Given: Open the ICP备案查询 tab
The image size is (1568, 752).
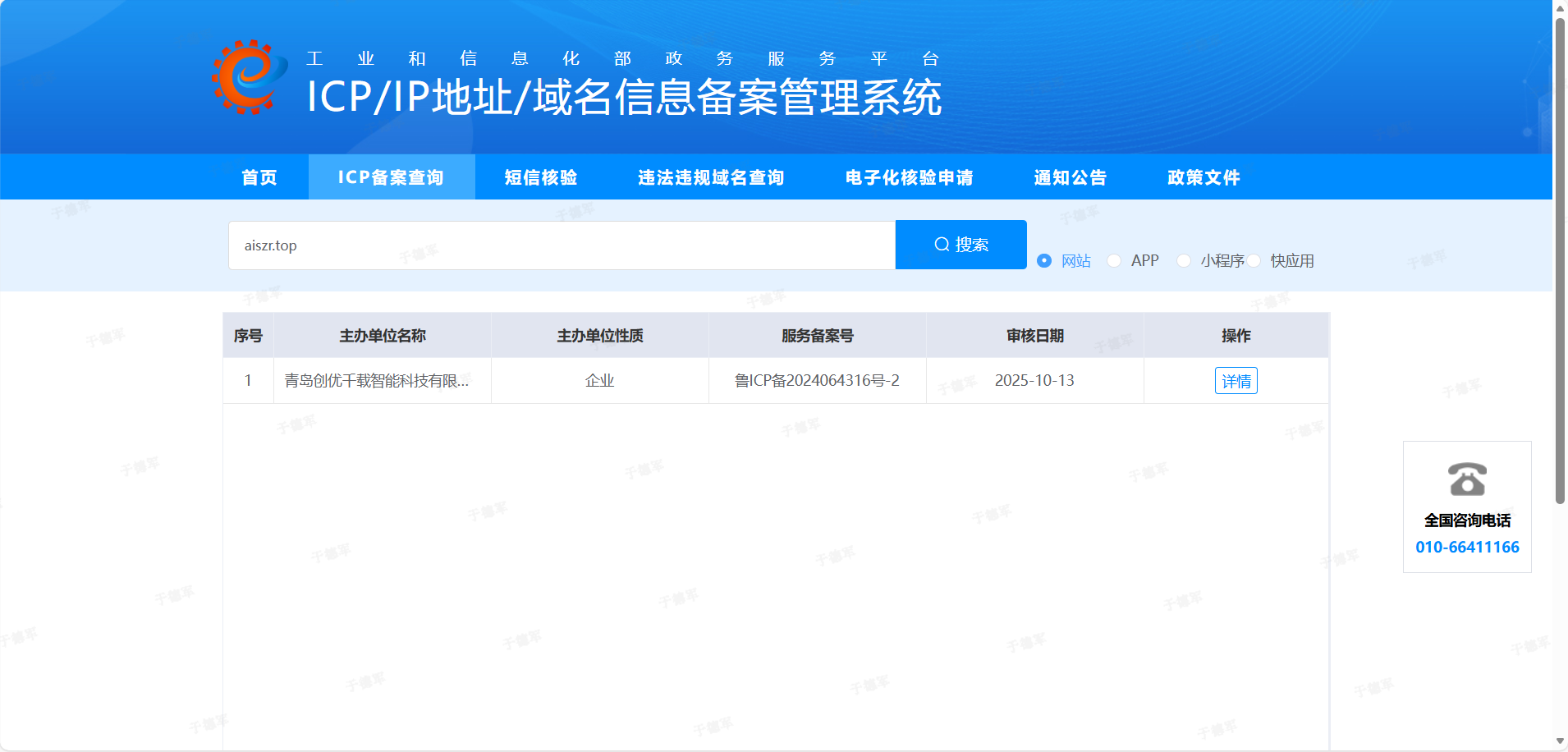Looking at the screenshot, I should coord(391,177).
